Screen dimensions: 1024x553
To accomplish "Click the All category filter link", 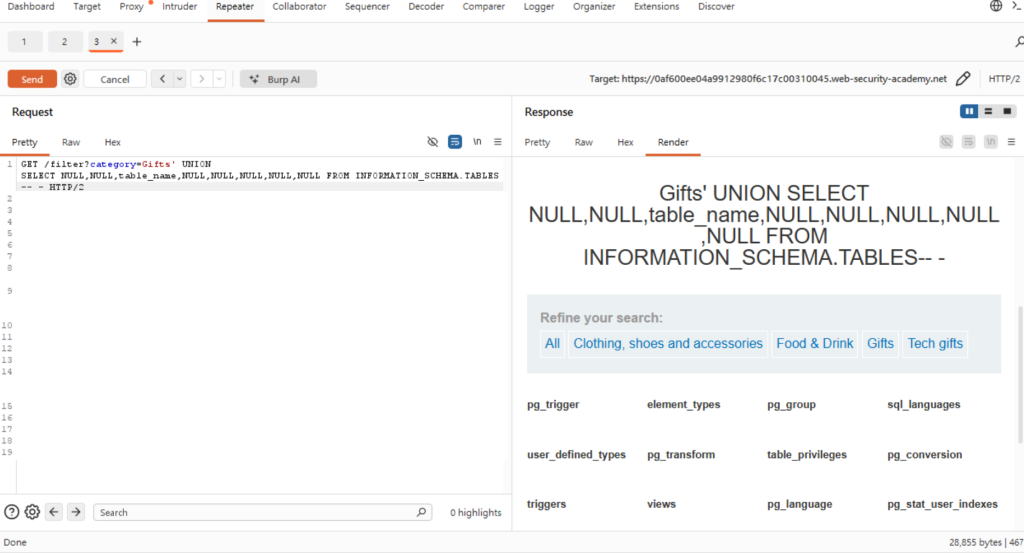I will [x=552, y=343].
